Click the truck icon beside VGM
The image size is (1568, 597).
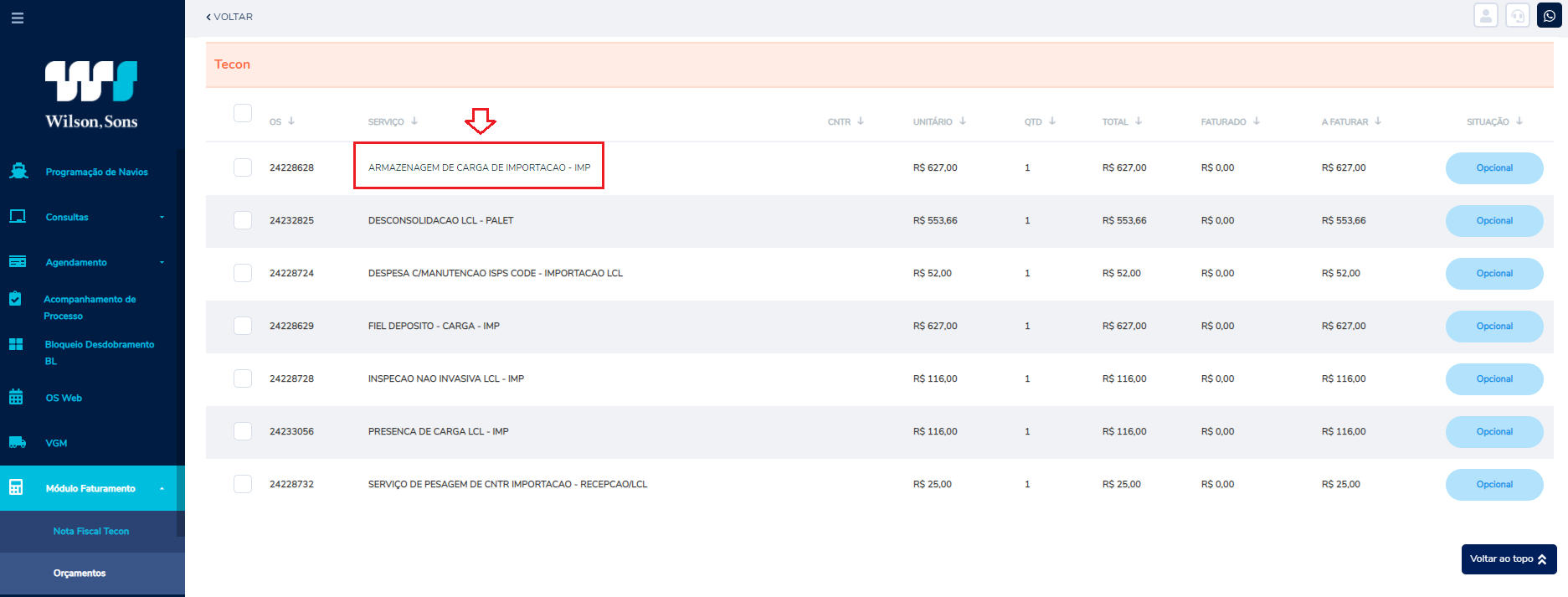pos(17,442)
